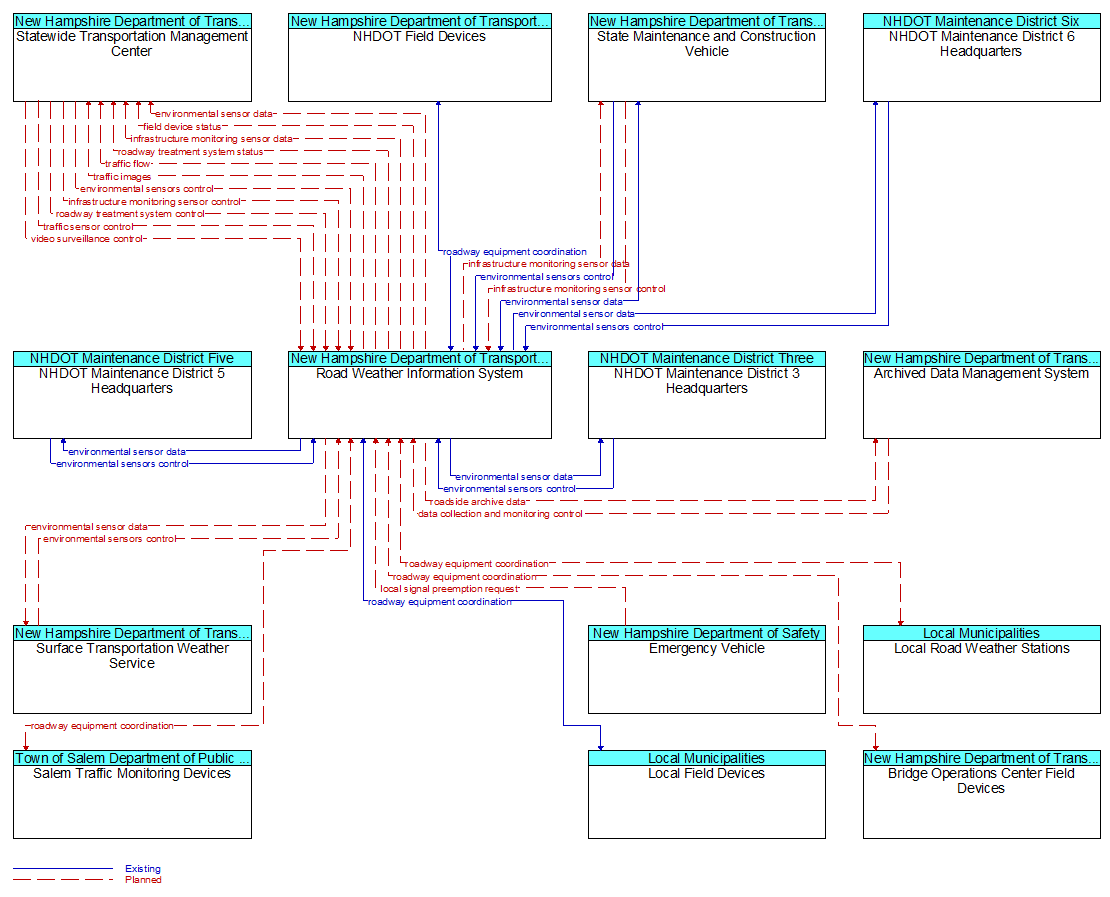Screen dimensions: 1110x897
Task: Select NHDOT Maintenance District 3 Headquarters node
Action: coord(706,394)
